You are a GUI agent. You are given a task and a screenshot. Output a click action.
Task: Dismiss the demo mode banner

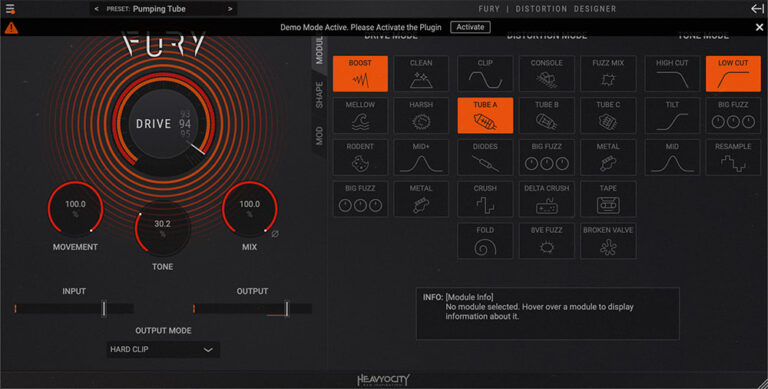759,27
